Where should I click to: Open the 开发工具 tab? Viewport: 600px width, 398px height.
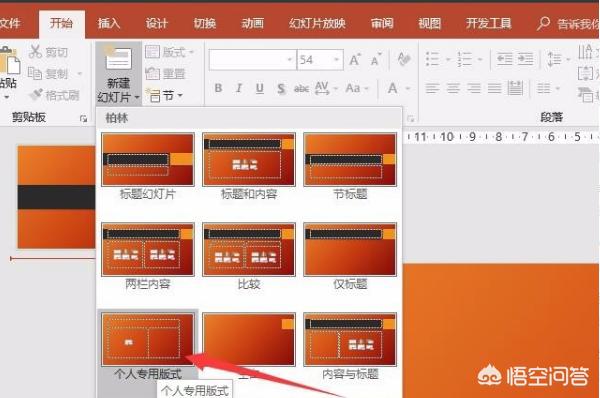coord(489,24)
